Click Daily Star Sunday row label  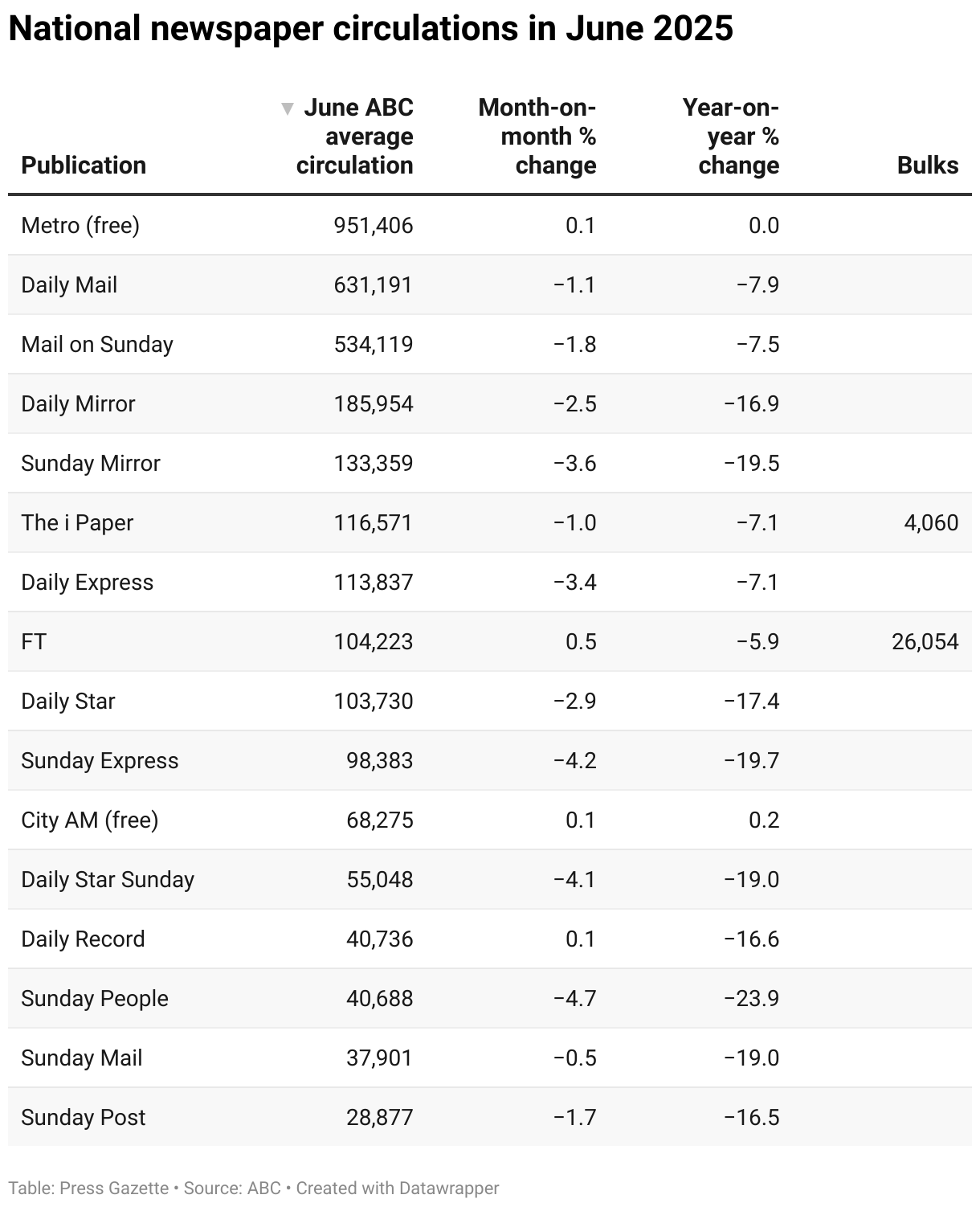[x=108, y=880]
